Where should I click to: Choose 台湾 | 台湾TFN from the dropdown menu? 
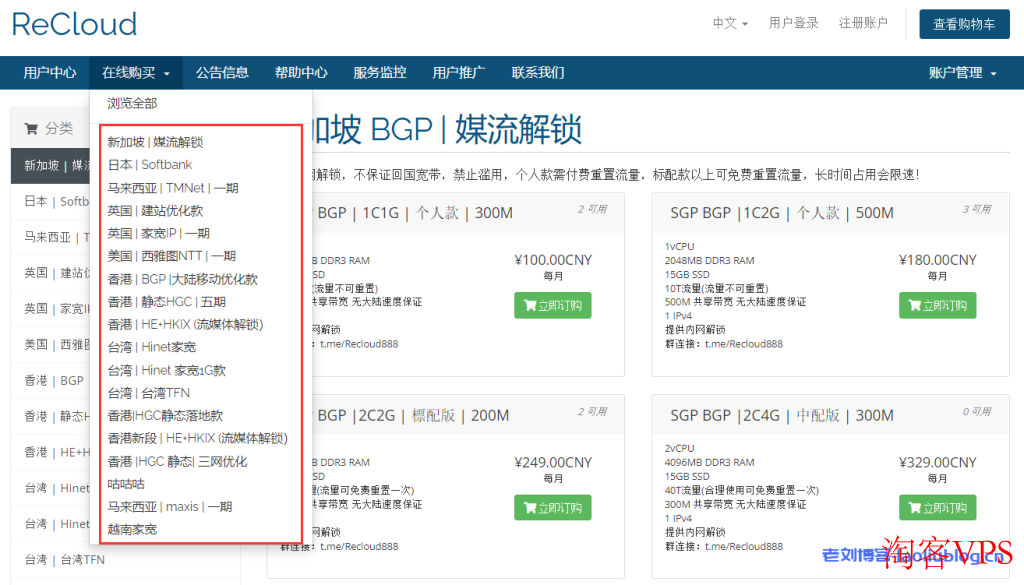click(149, 393)
